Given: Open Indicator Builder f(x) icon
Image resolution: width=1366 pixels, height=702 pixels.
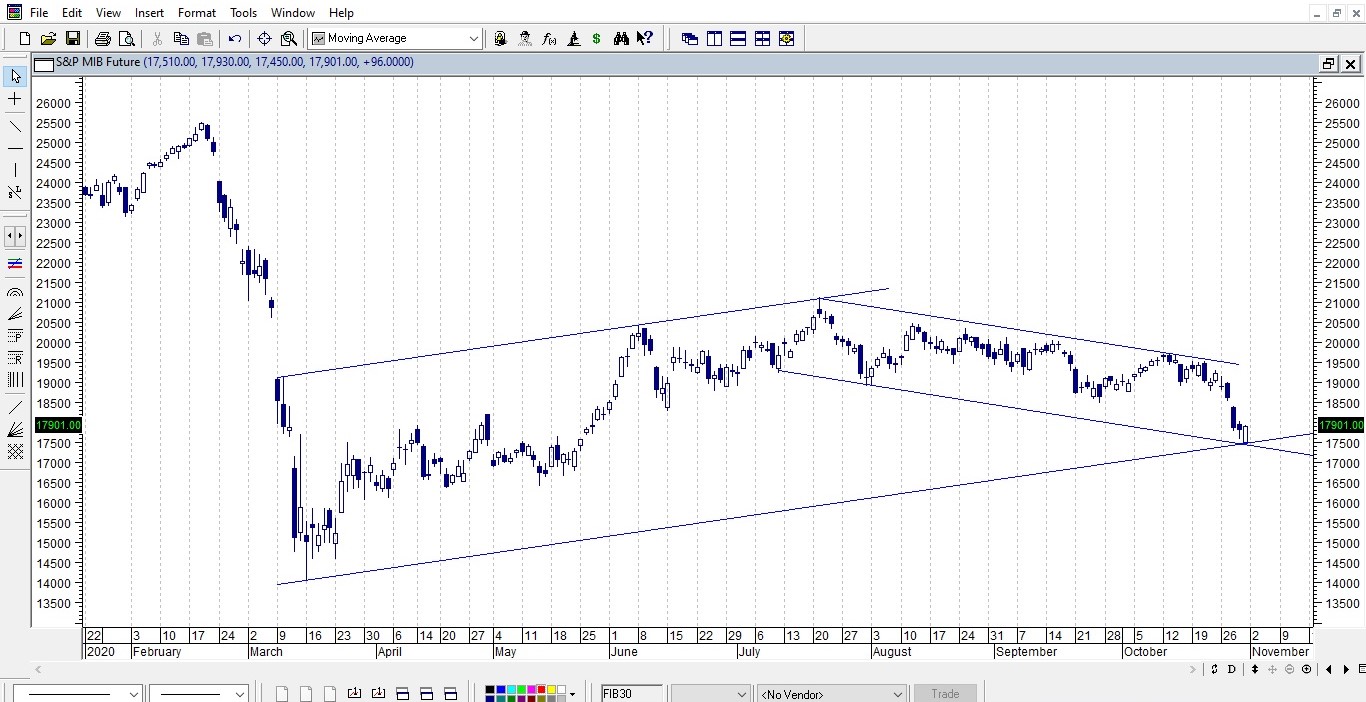Looking at the screenshot, I should tap(549, 38).
